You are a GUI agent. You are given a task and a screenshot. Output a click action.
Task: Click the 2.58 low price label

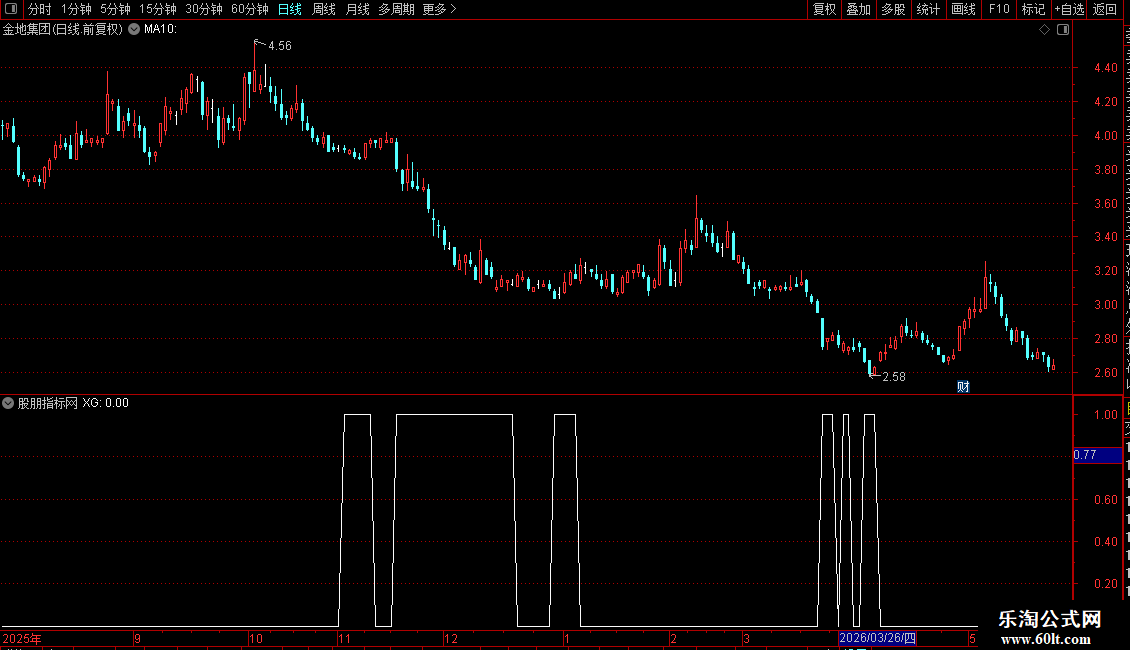tap(894, 377)
